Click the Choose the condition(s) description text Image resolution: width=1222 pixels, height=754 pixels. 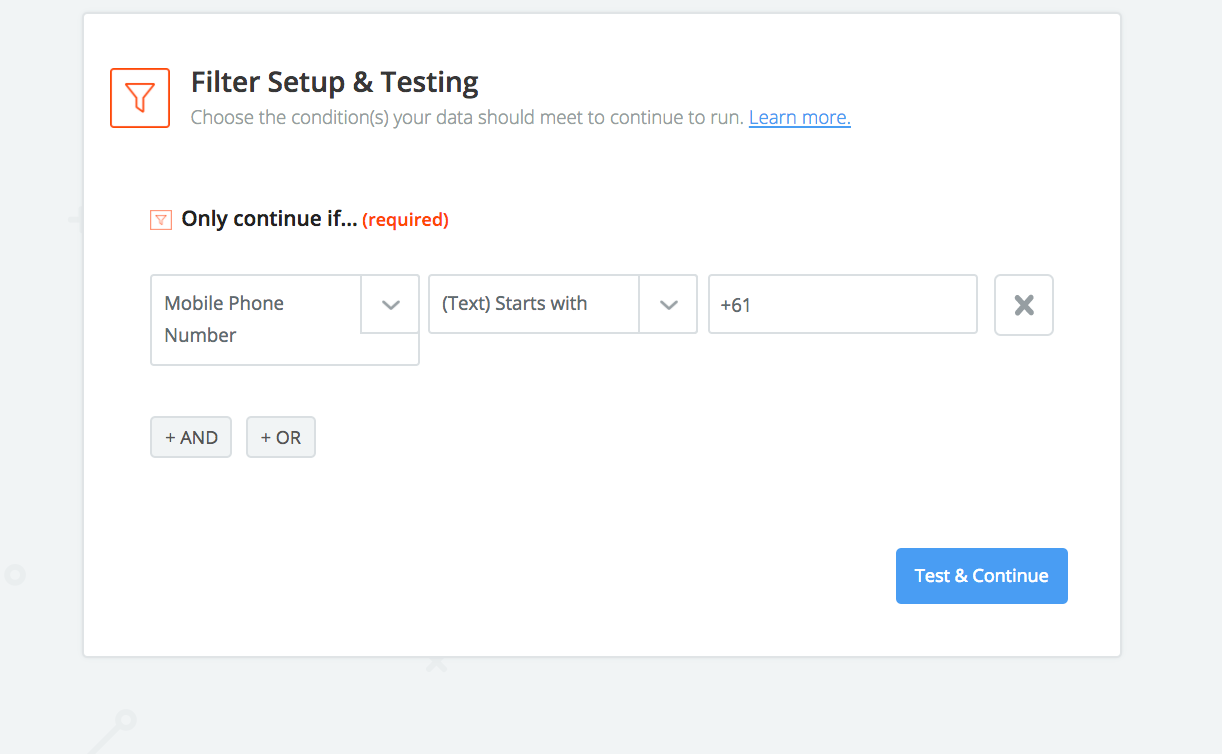467,117
